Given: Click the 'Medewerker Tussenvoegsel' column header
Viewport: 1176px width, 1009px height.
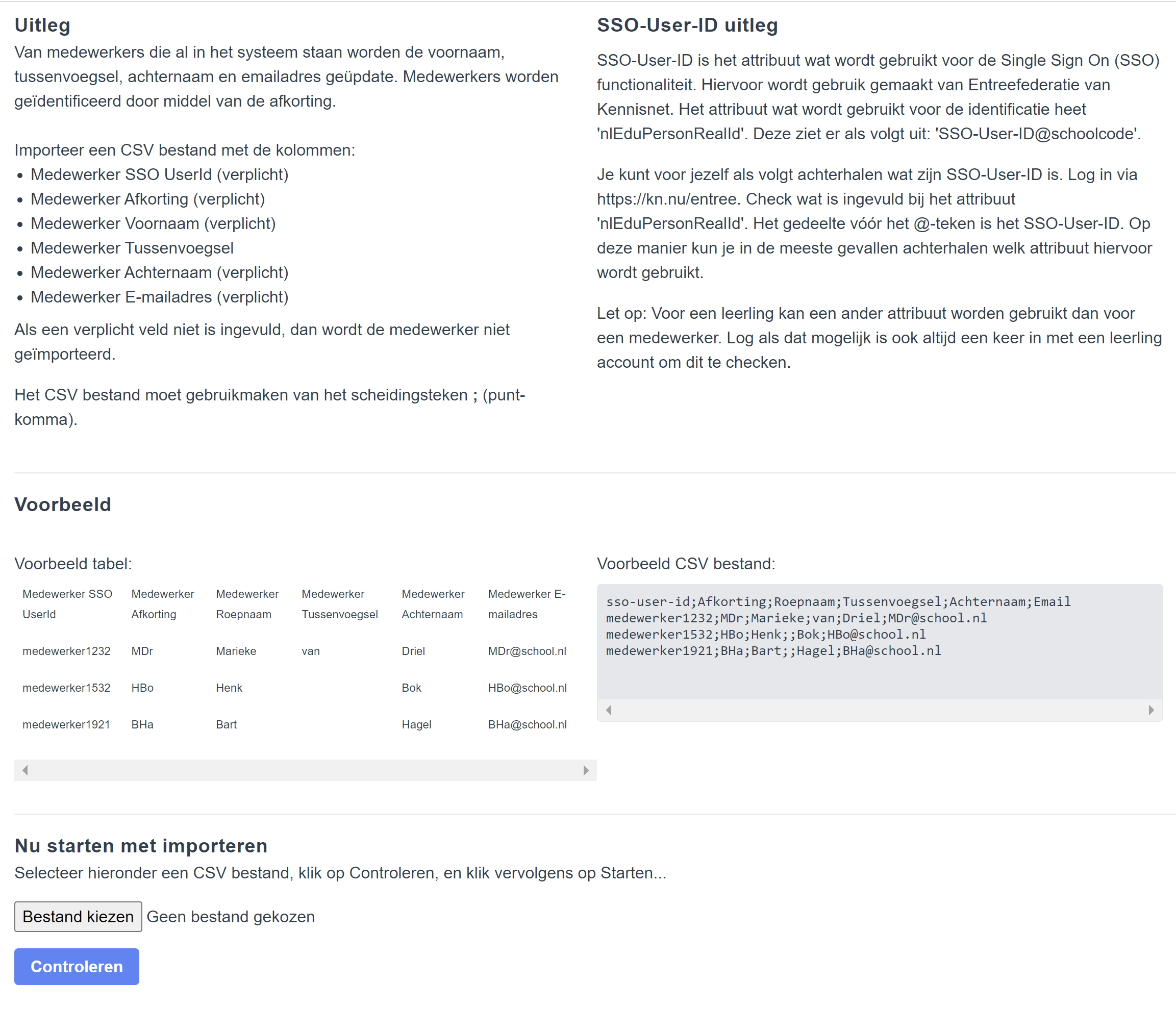Looking at the screenshot, I should point(339,604).
